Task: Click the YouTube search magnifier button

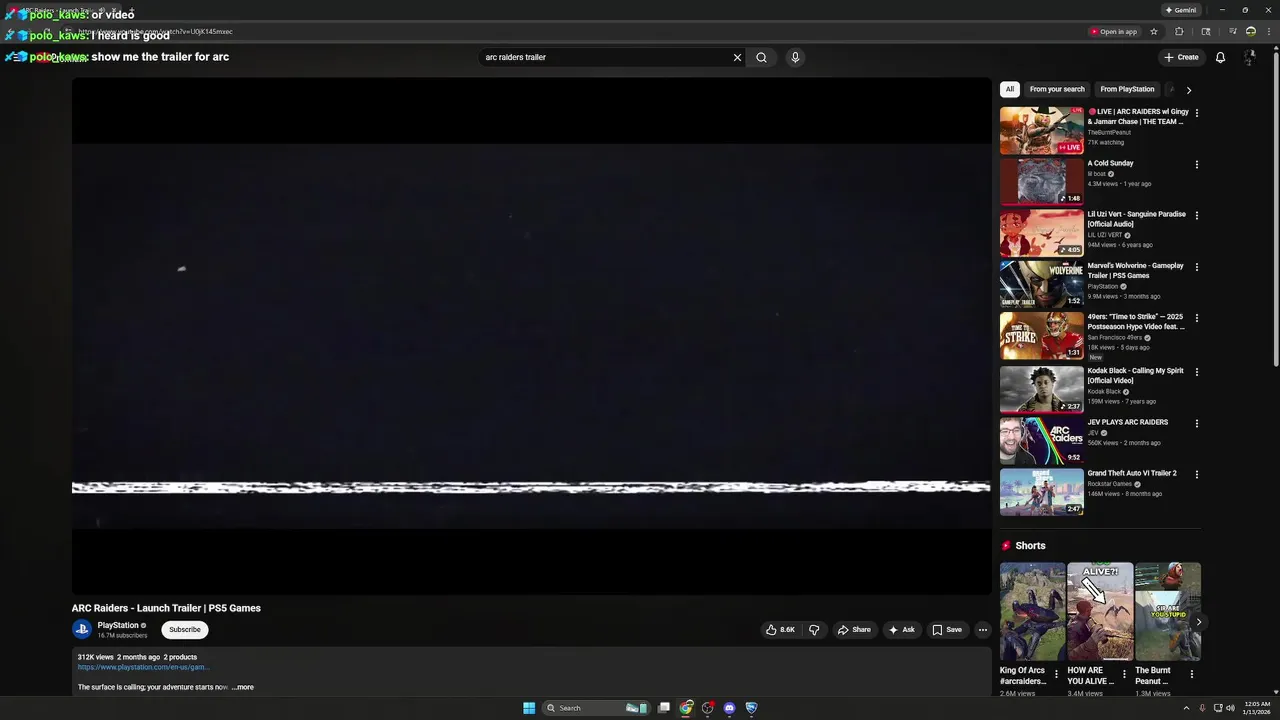Action: click(x=761, y=57)
